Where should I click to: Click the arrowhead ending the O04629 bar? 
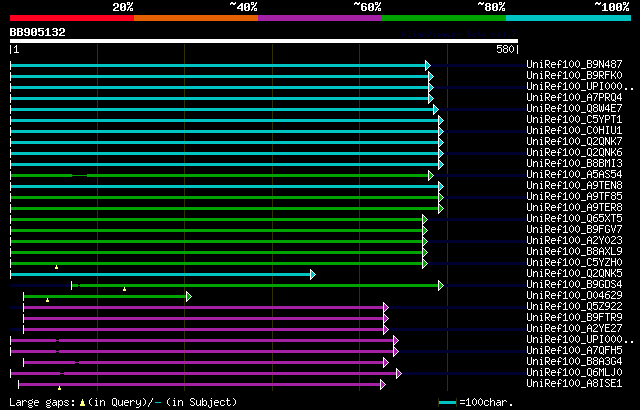pyautogui.click(x=189, y=297)
